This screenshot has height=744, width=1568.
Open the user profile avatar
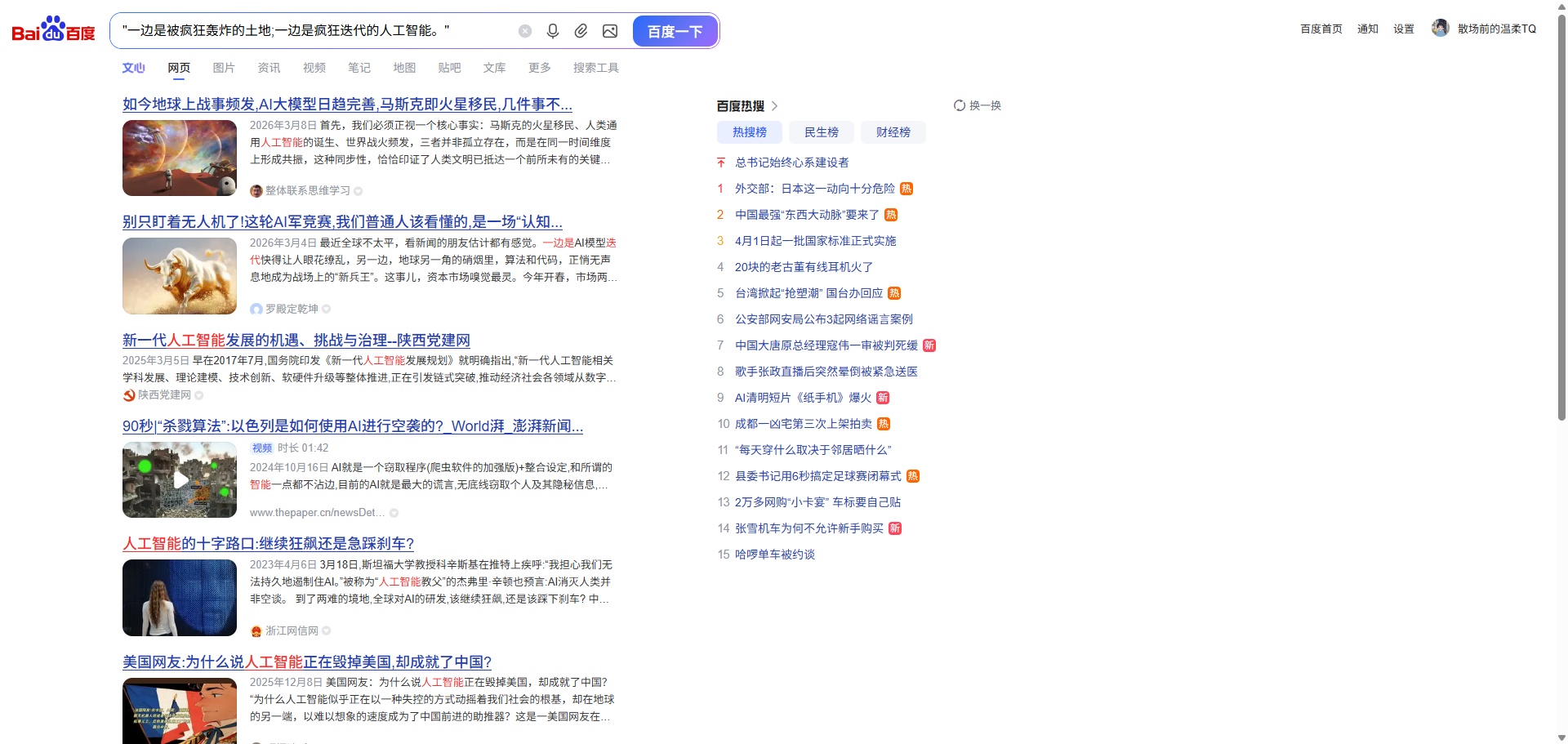[x=1440, y=29]
